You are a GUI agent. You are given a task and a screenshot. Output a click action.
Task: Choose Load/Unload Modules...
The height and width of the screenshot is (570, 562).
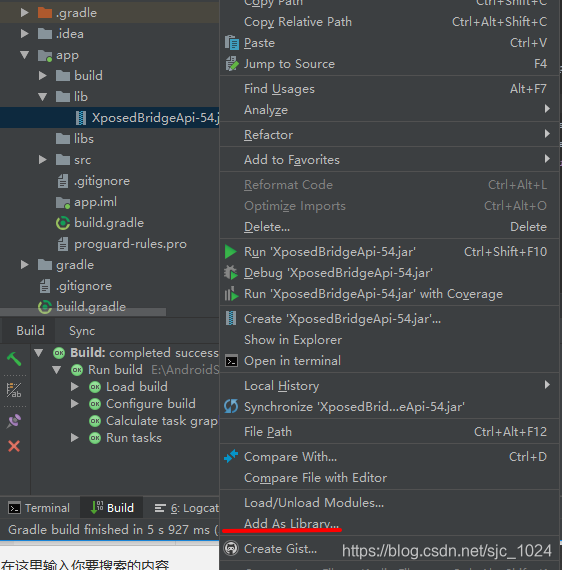(x=389, y=503)
